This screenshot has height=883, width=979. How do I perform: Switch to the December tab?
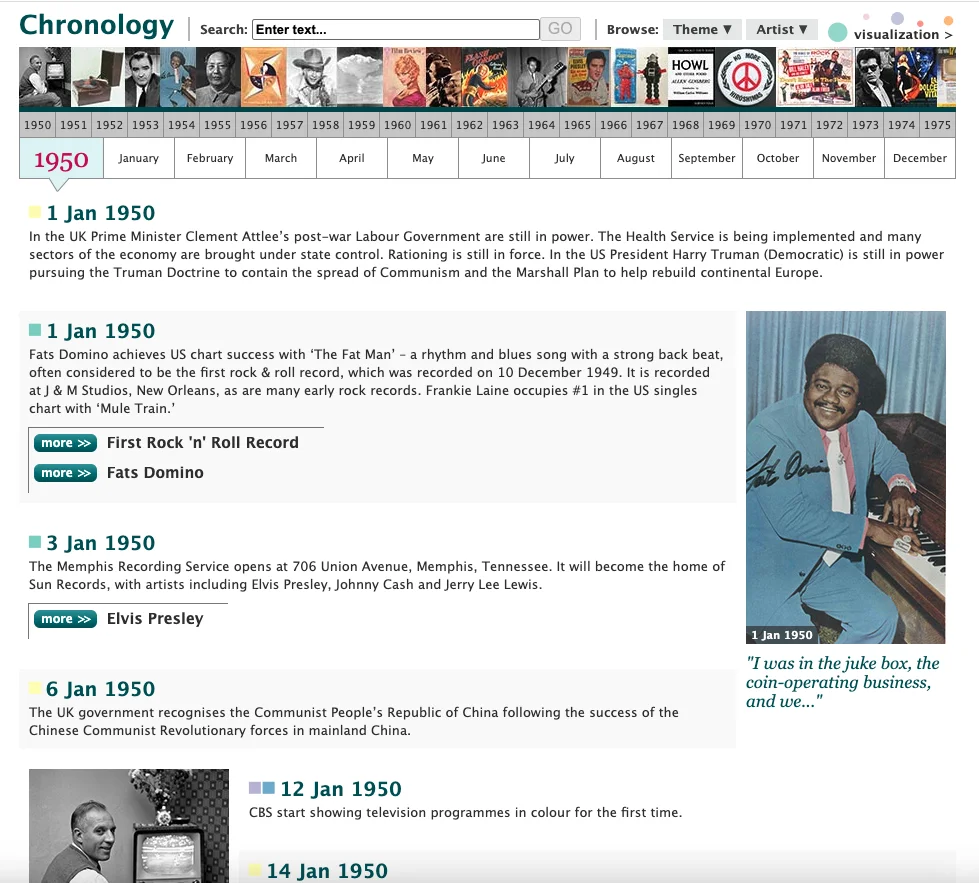click(x=920, y=158)
